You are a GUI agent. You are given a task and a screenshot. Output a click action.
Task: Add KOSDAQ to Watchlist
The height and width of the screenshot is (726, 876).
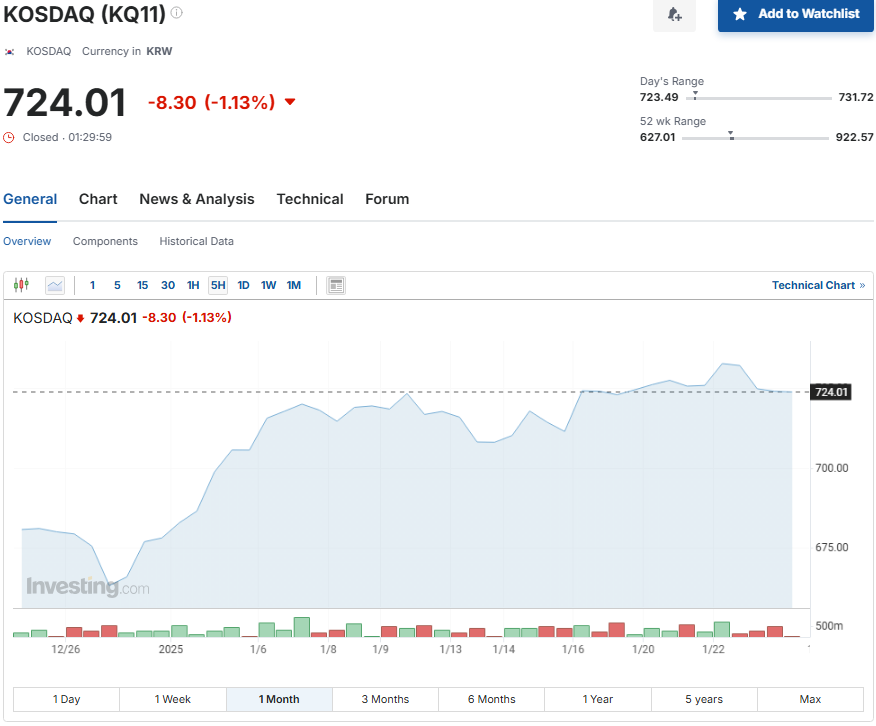pyautogui.click(x=796, y=15)
